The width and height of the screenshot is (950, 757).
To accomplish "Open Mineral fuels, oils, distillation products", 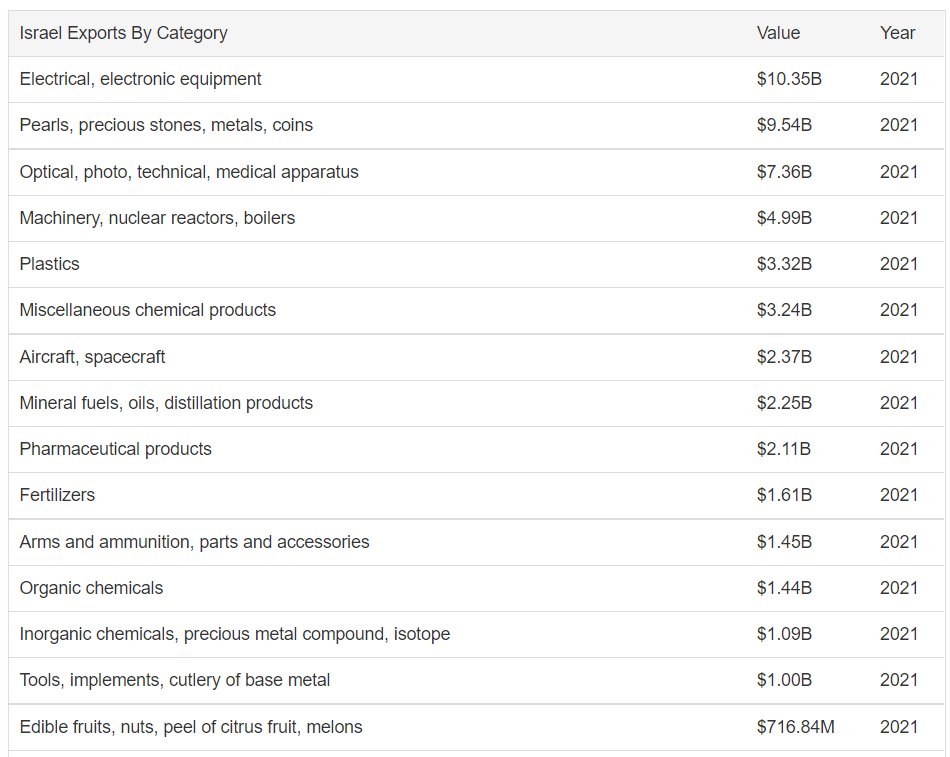I will (166, 403).
